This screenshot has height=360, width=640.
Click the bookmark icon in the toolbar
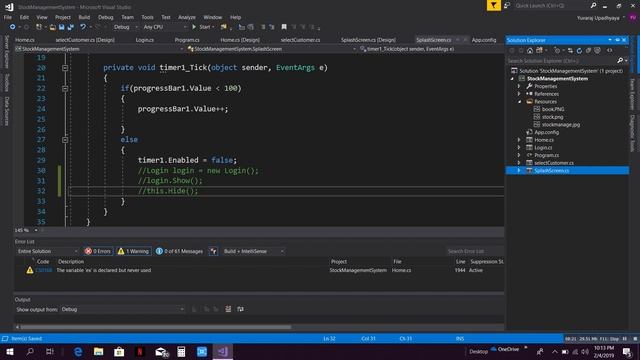click(x=284, y=27)
